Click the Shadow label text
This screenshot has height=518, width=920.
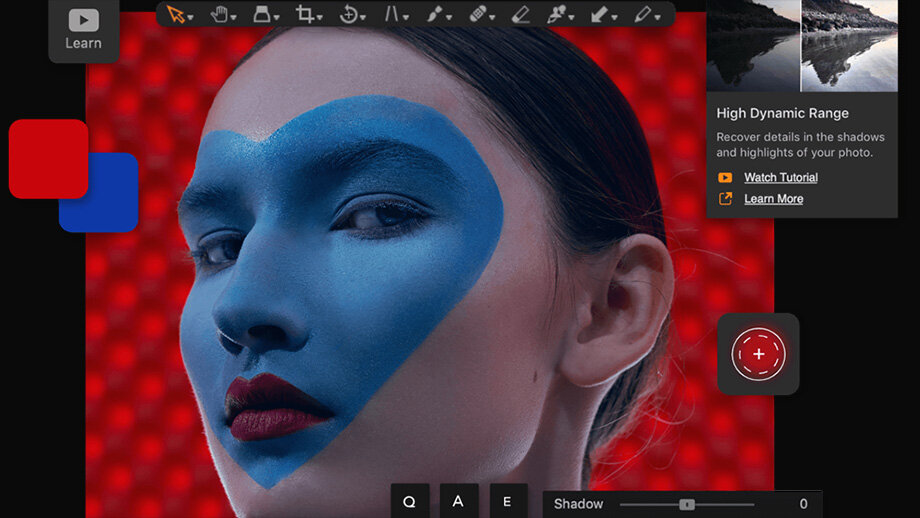coord(578,504)
